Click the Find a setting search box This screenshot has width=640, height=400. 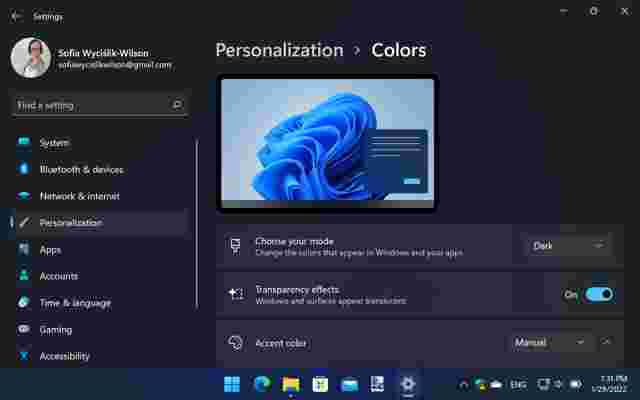(100, 105)
